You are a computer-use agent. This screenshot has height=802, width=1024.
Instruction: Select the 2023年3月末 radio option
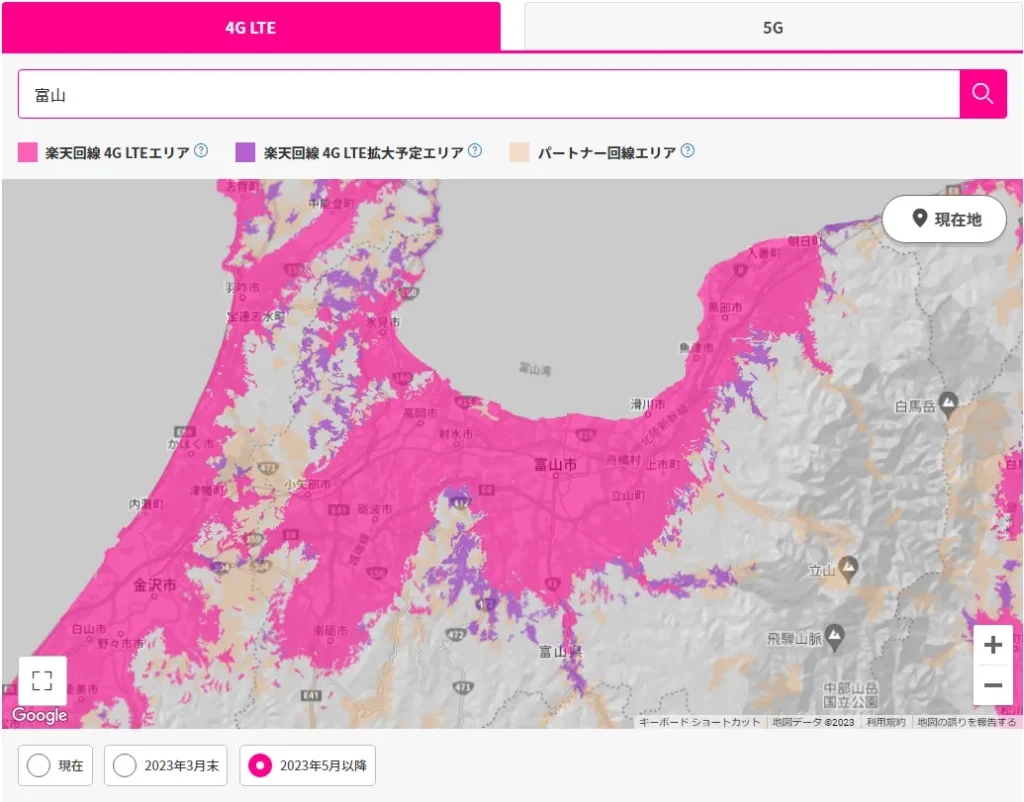[x=166, y=765]
